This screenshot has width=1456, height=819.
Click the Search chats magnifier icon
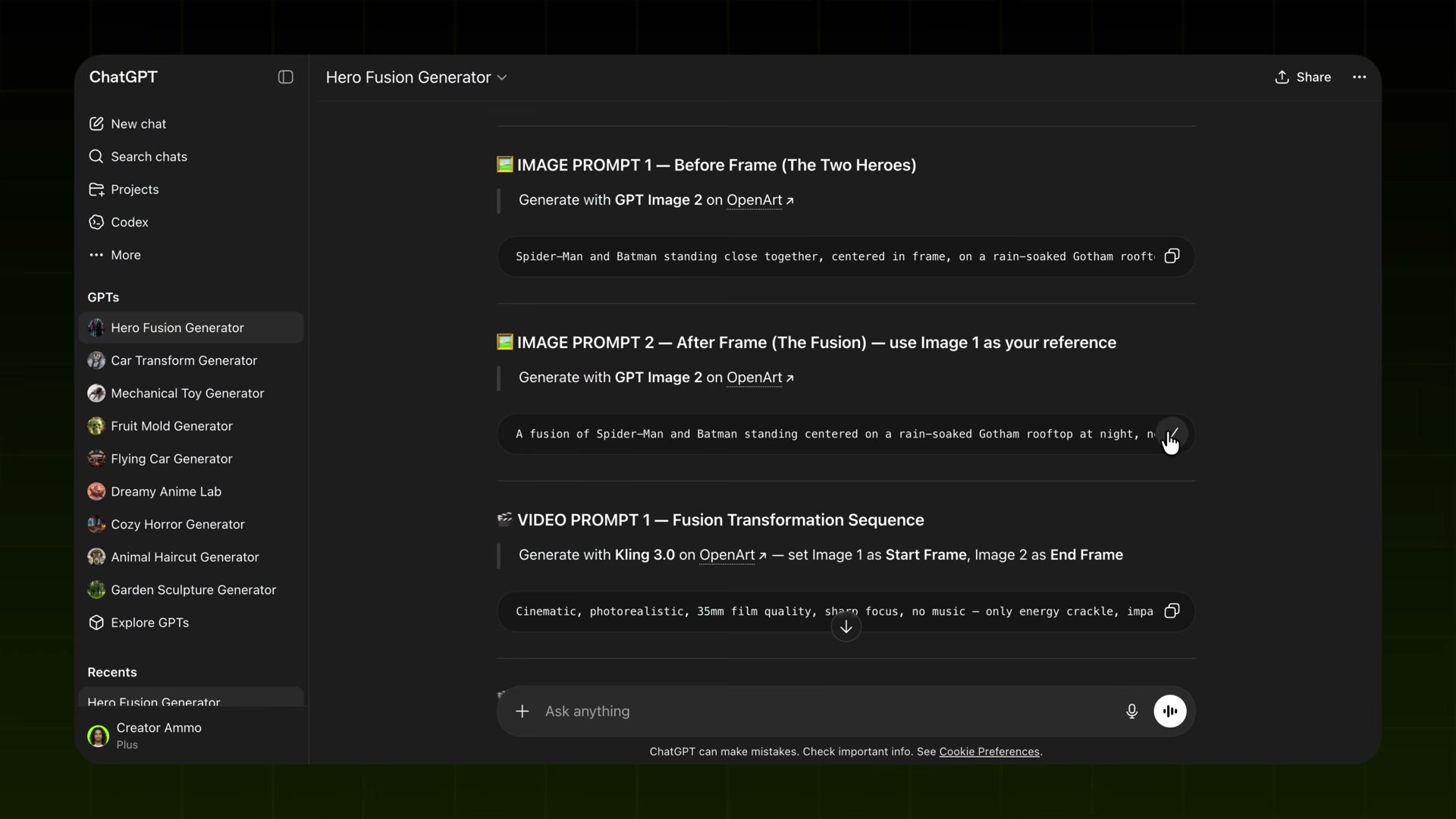(x=96, y=156)
